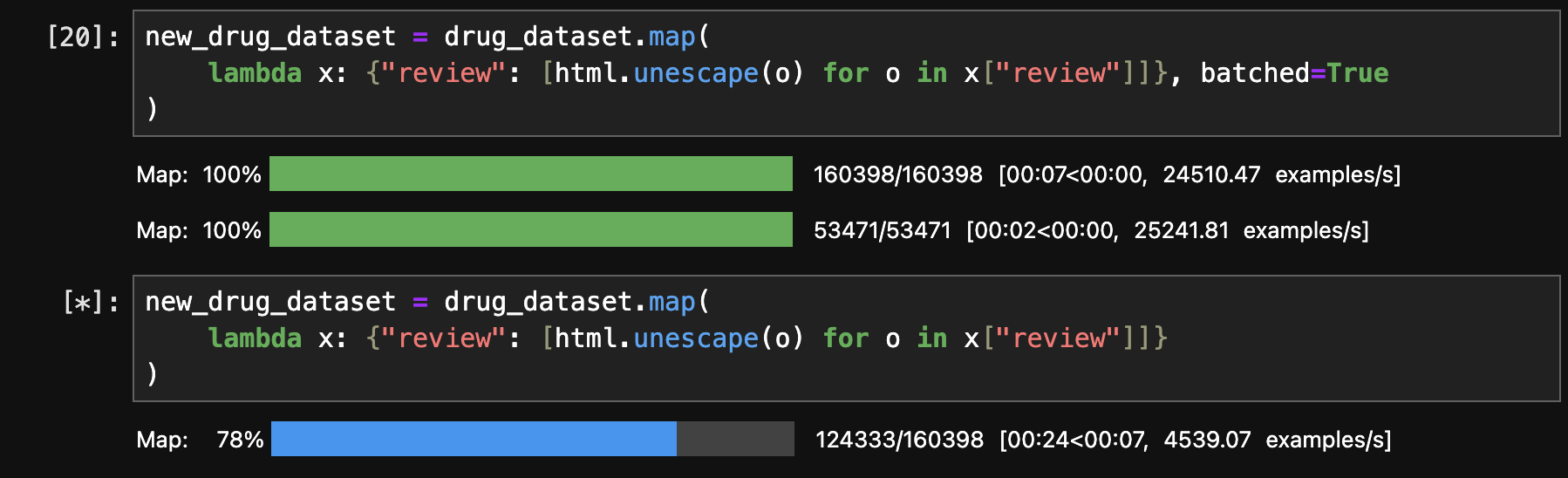
Task: Click closing parenthesis line of second cell
Action: click(152, 374)
